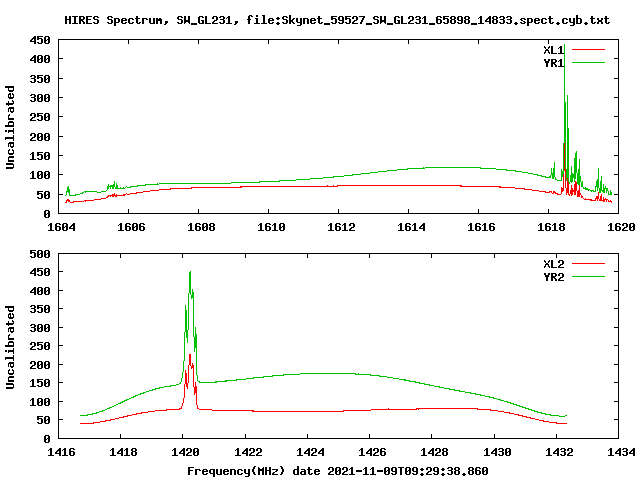Click the 1426 x-axis tick label
Screen dimensions: 640x480
[372, 452]
